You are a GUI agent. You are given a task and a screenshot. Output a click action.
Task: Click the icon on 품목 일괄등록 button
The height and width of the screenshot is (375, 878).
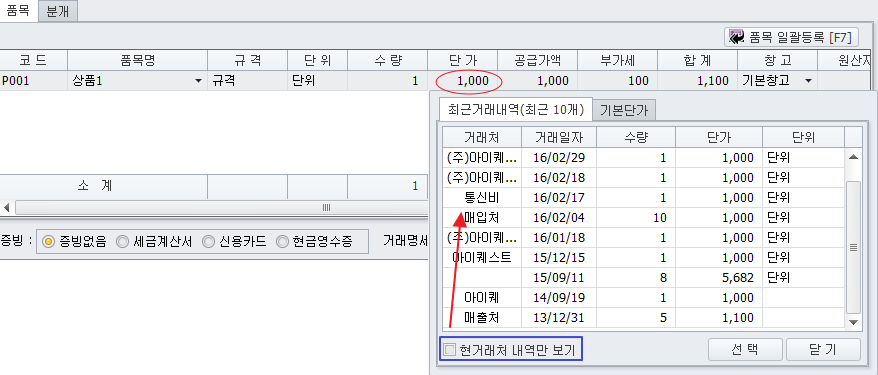pyautogui.click(x=736, y=38)
